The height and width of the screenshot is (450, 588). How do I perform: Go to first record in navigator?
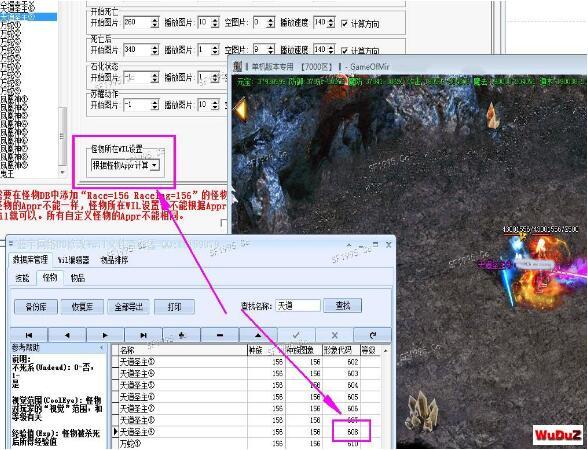(x=29, y=335)
